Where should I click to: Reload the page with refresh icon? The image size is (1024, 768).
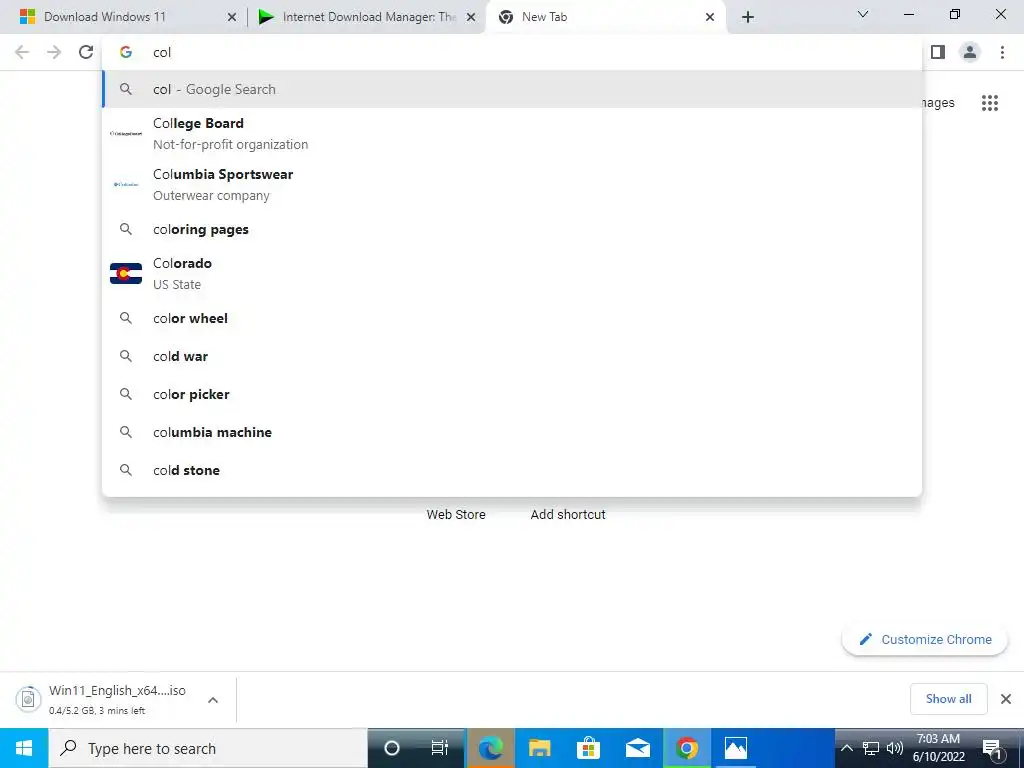pos(86,52)
